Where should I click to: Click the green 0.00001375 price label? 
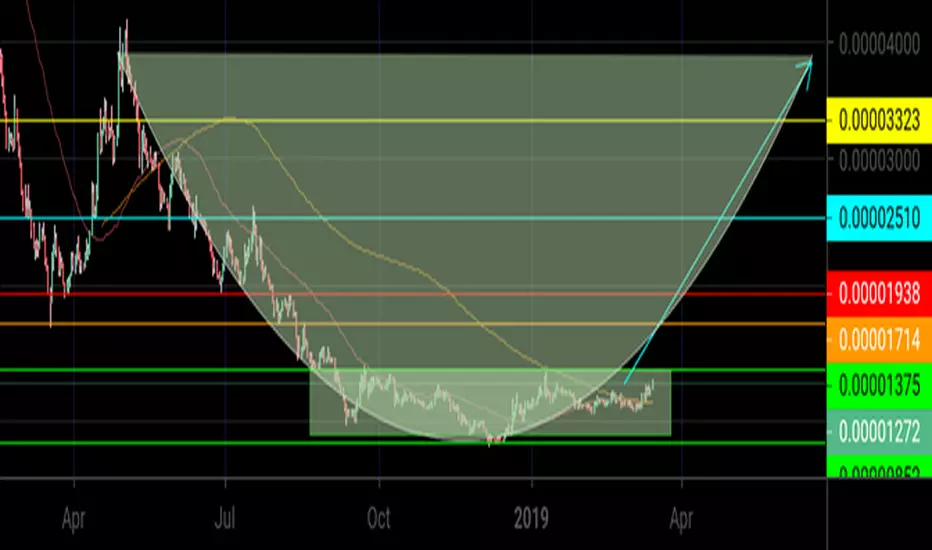click(879, 386)
